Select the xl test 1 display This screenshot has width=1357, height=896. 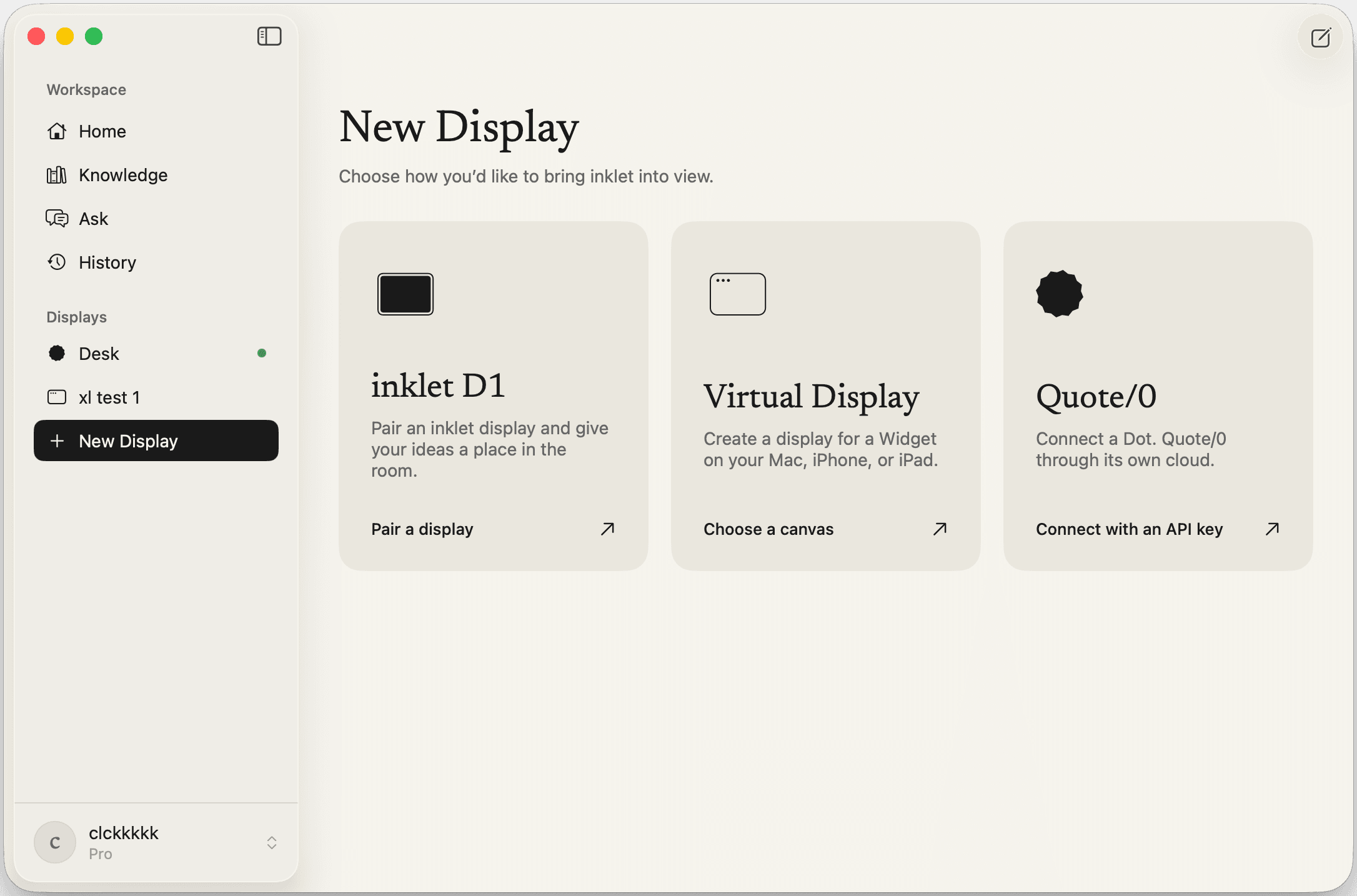(x=156, y=397)
